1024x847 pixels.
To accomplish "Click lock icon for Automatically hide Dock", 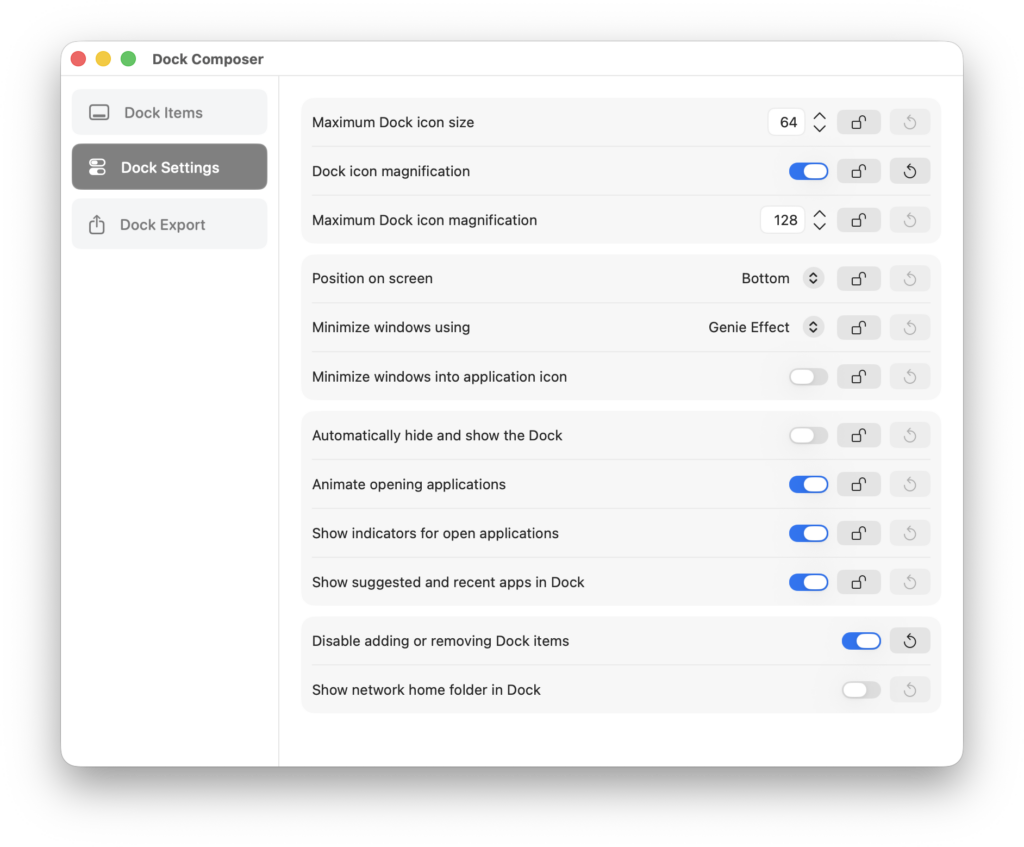I will click(x=858, y=436).
